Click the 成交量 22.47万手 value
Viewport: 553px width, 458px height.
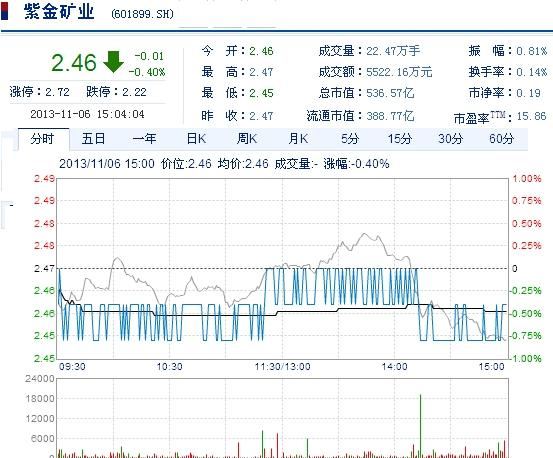pos(393,51)
